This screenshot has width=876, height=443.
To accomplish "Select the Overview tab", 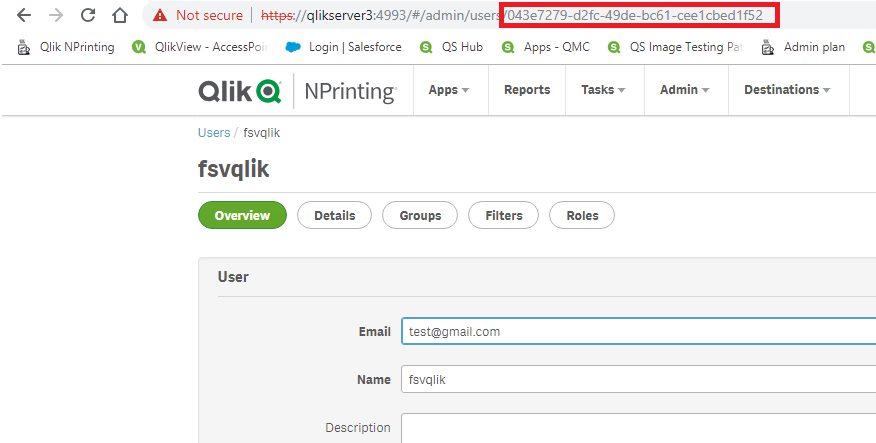I will pos(242,216).
